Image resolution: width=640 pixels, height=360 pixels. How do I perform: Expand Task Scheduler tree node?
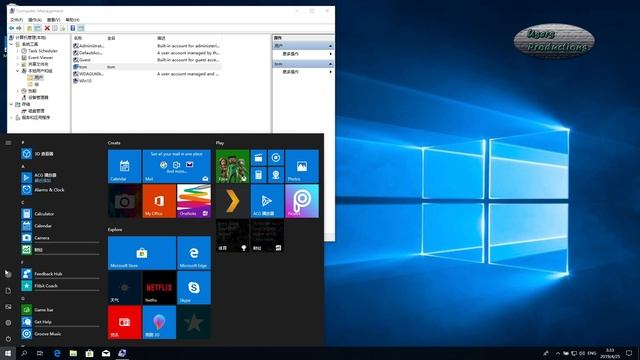pyautogui.click(x=18, y=51)
